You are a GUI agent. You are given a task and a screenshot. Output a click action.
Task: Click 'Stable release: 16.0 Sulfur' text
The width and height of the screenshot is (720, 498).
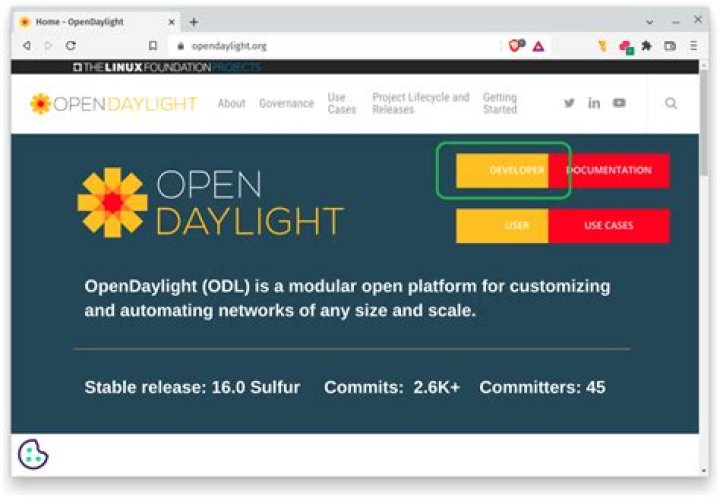coord(192,387)
